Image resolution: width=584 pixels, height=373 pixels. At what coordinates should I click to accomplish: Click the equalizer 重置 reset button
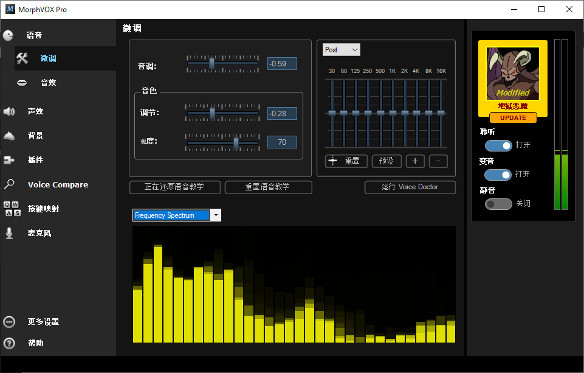[346, 161]
